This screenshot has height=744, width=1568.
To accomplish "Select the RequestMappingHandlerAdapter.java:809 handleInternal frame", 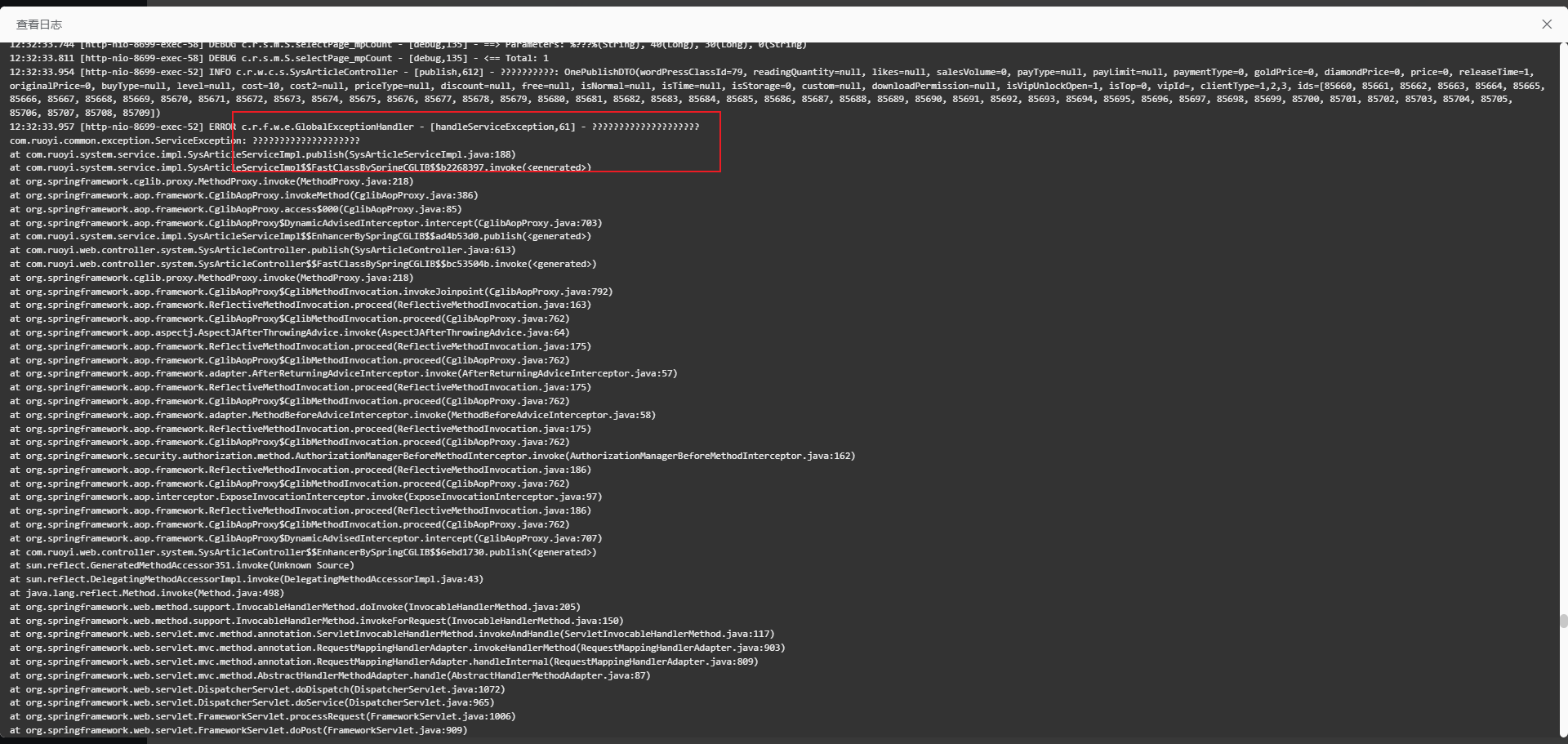I will [x=384, y=662].
